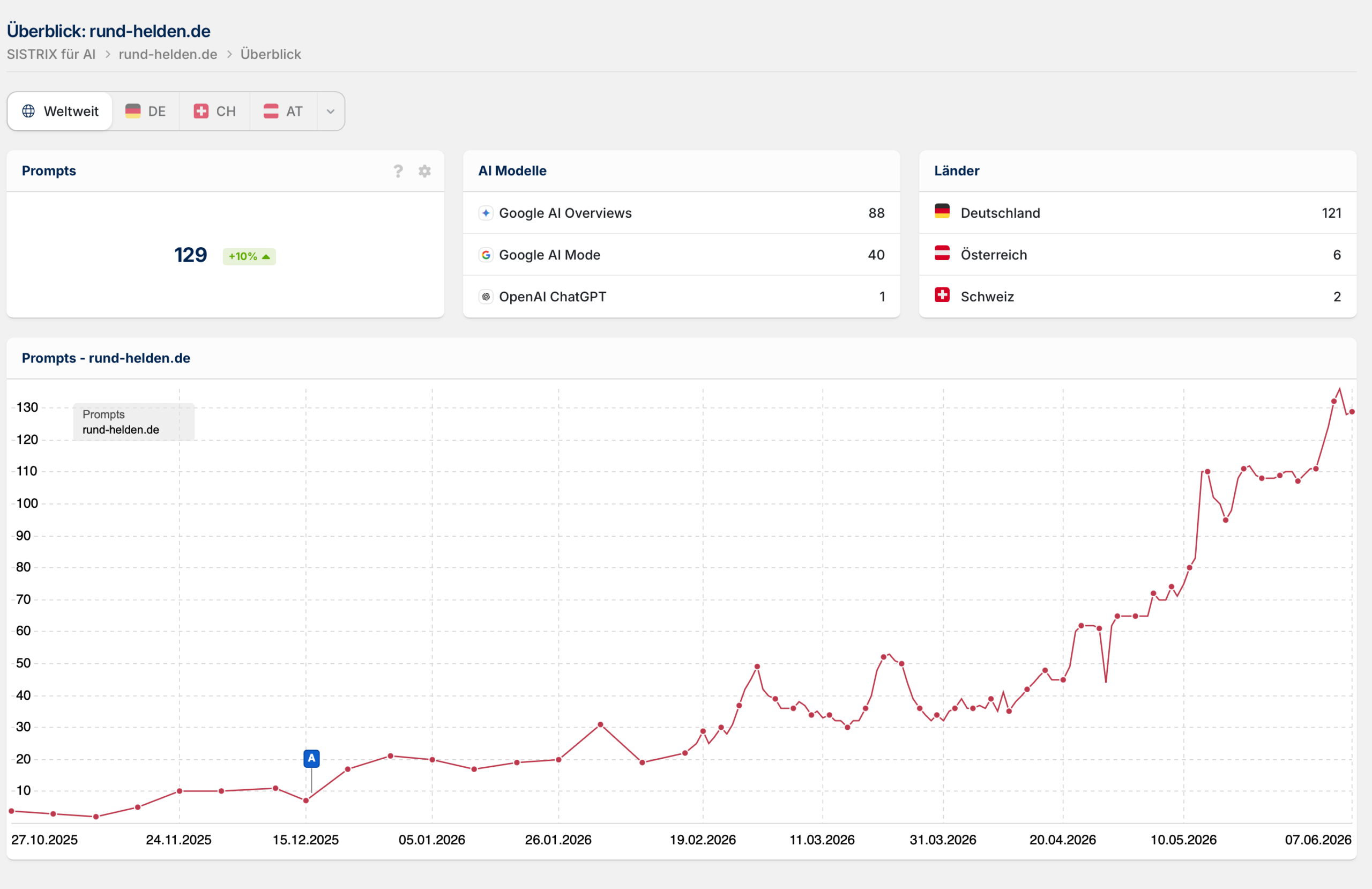Screen dimensions: 1372x889
Task: Switch to the AT country tab
Action: coord(283,112)
